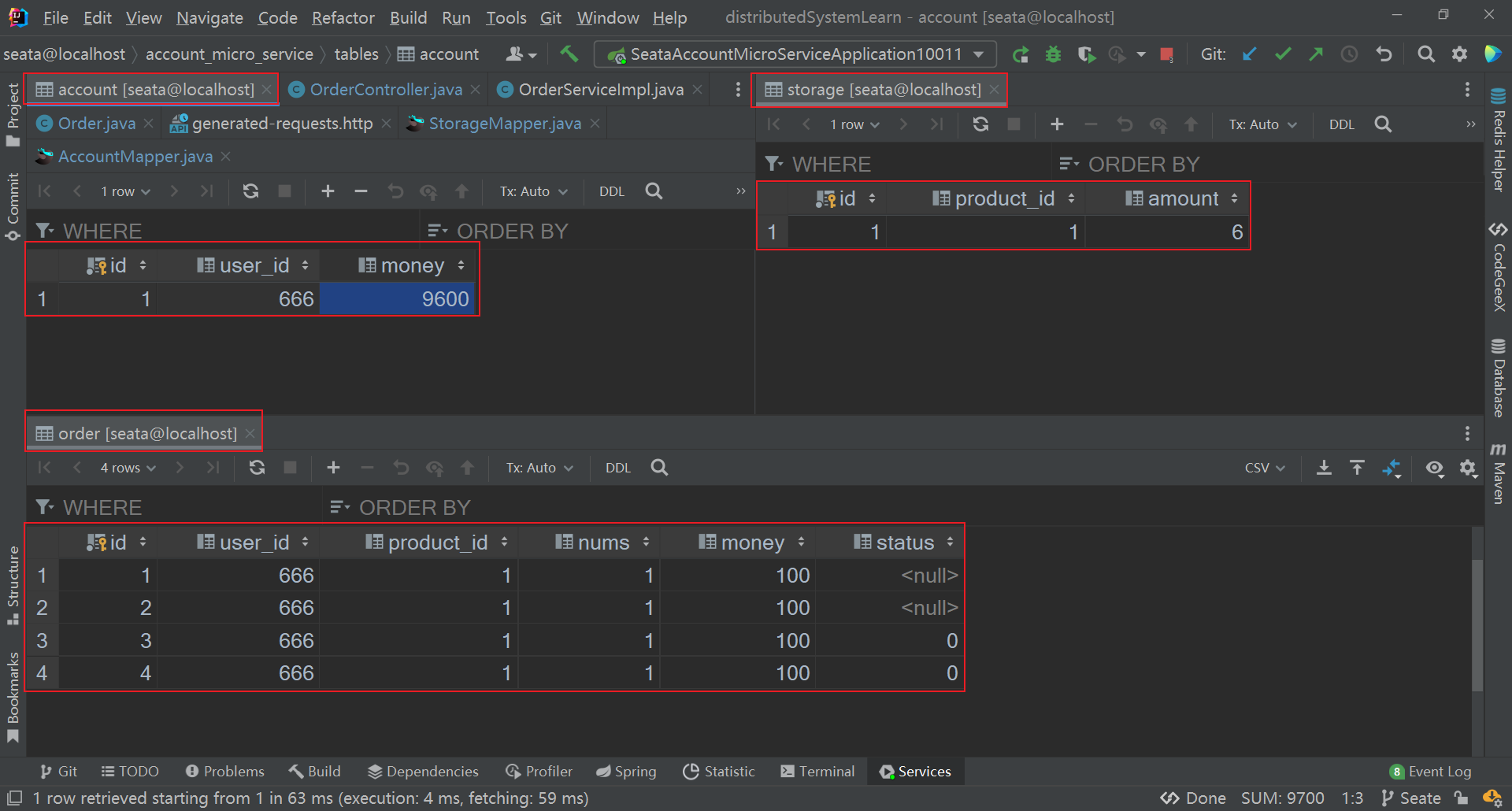Click the Build hammer icon
This screenshot has width=1512, height=811.
(x=569, y=54)
